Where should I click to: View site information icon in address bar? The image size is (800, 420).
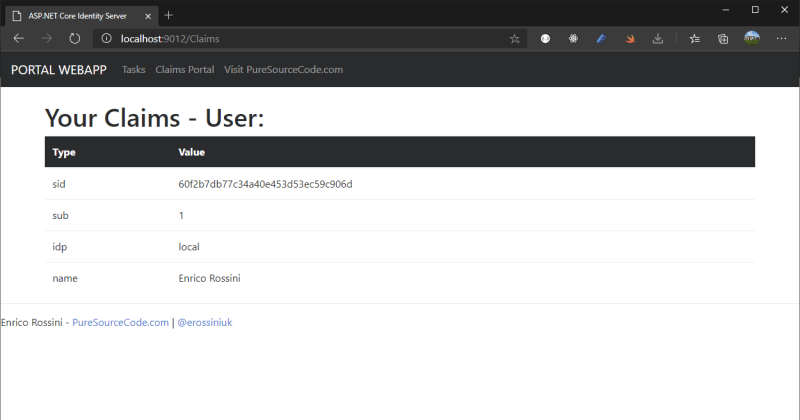[106, 39]
